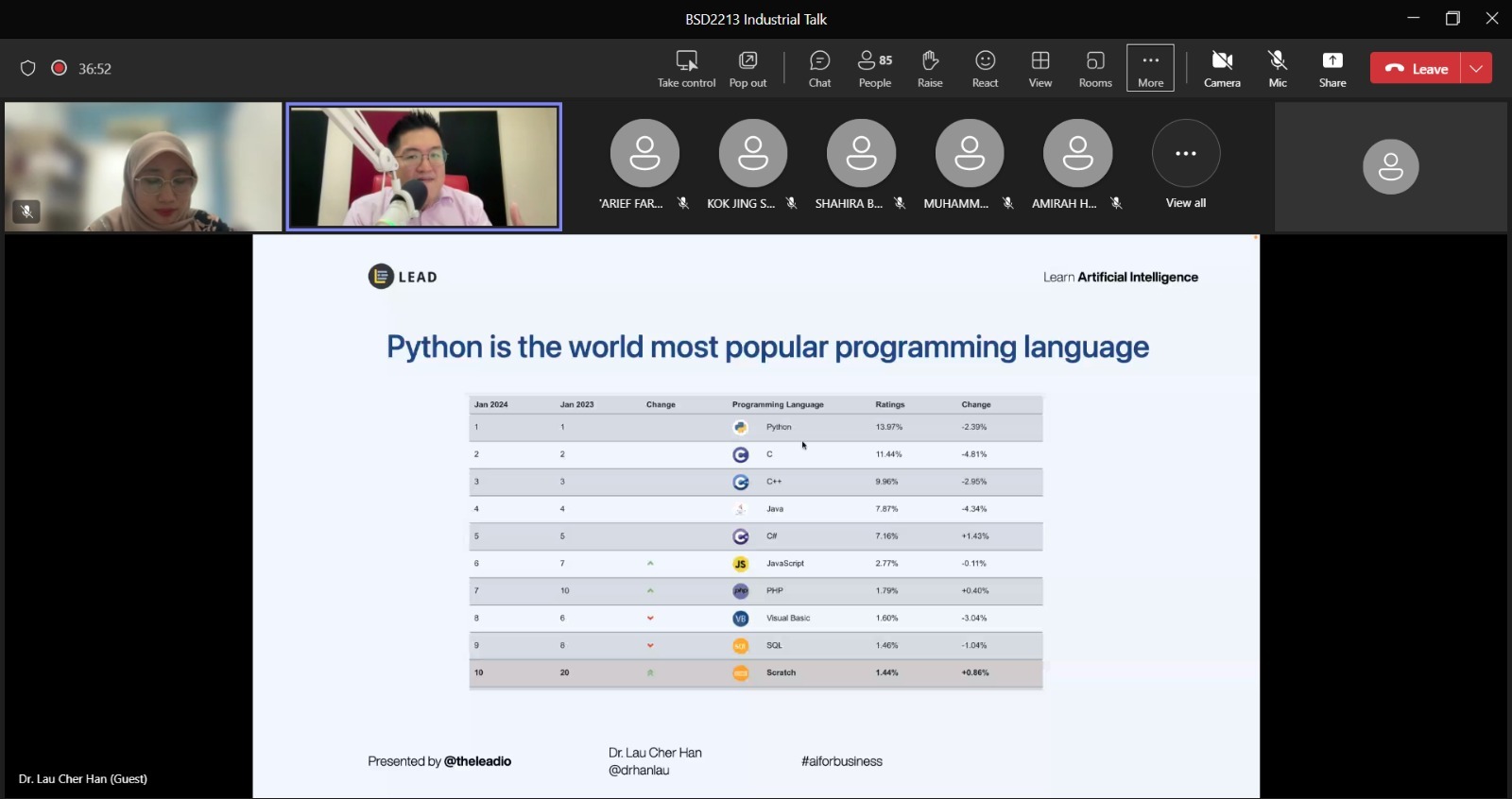Screen dimensions: 1512x799
Task: Click the C++ language icon
Action: click(741, 482)
